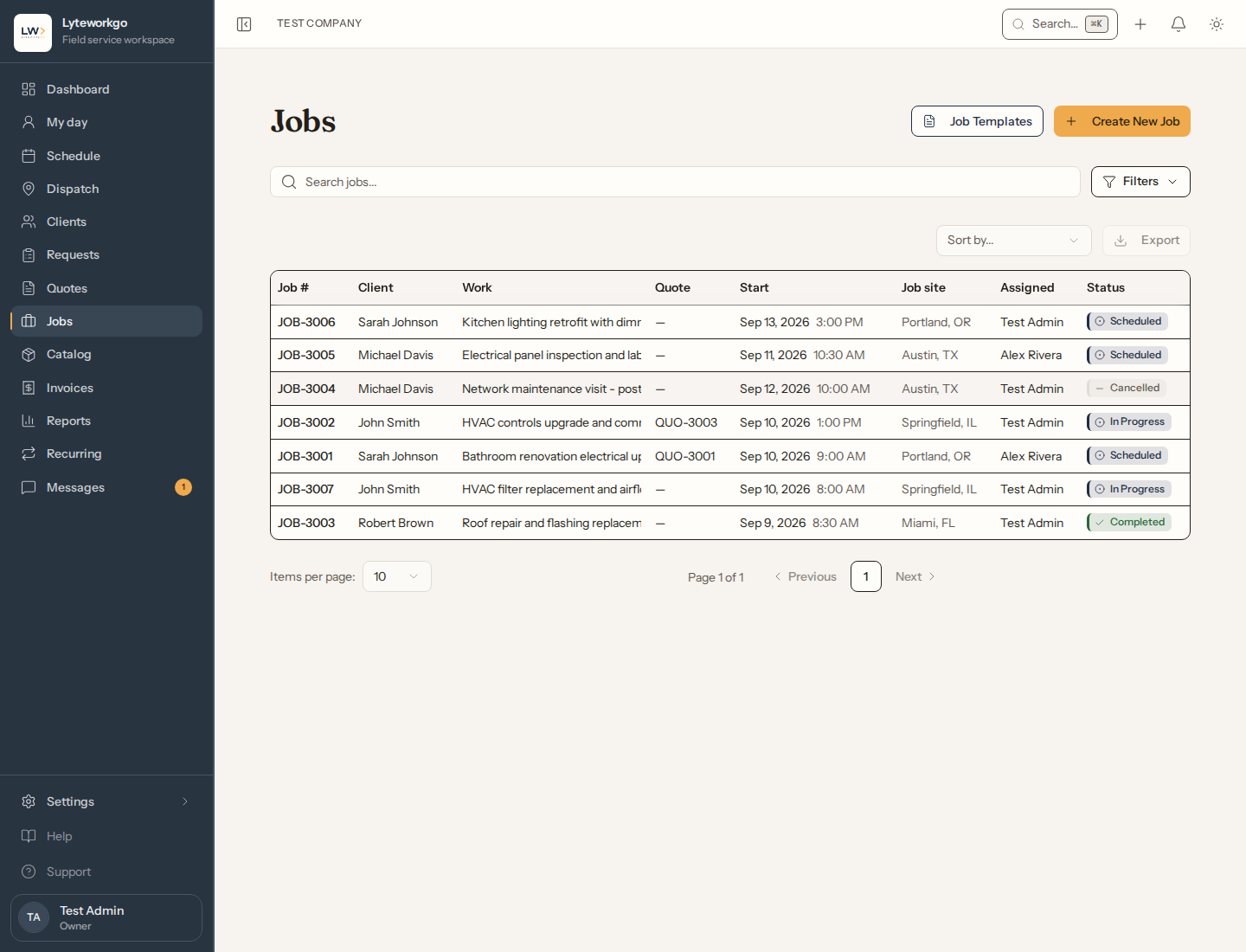Screen dimensions: 1246x952
Task: Go to My day in sidebar
Action: (x=106, y=122)
